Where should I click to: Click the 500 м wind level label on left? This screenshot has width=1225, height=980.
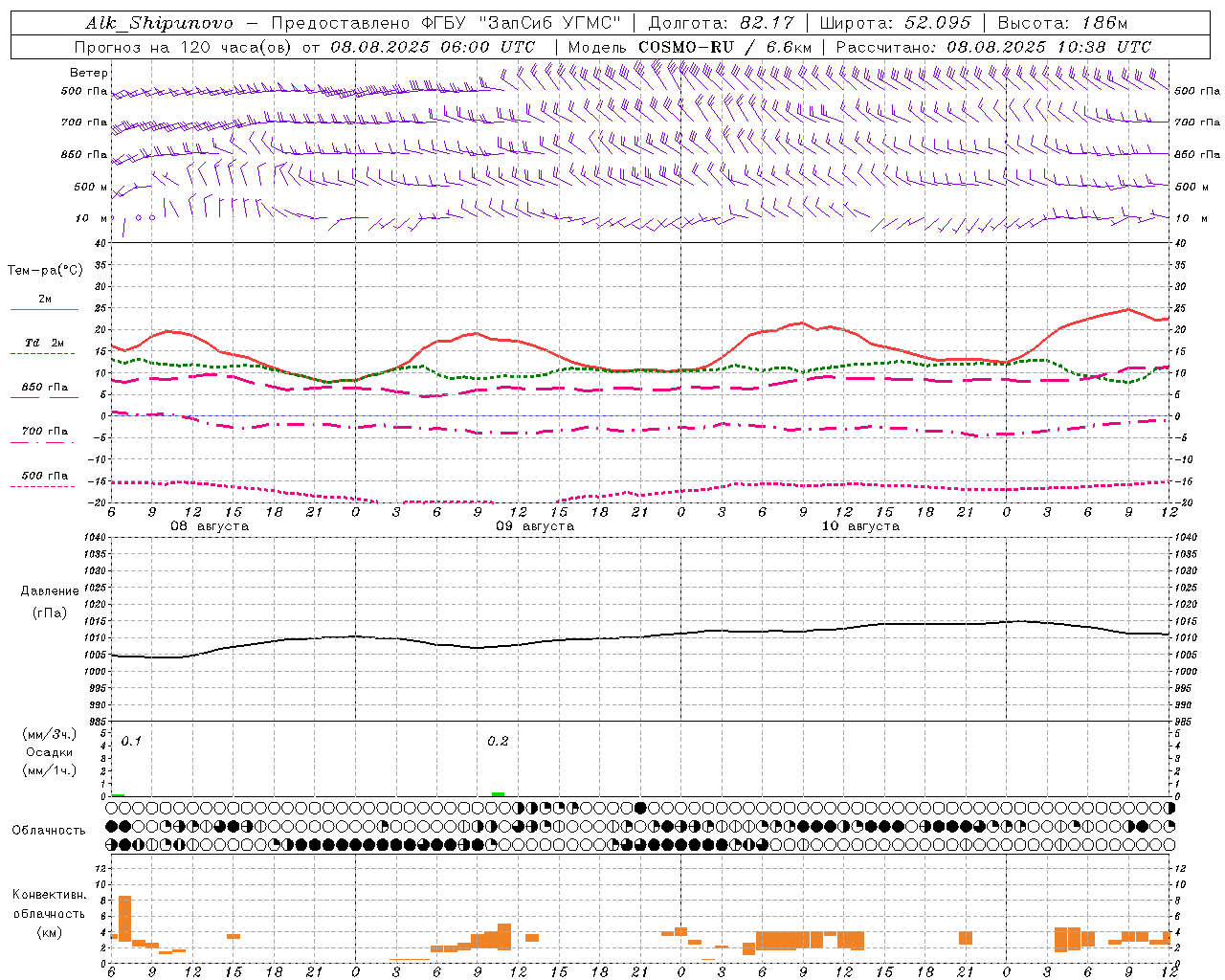click(91, 187)
